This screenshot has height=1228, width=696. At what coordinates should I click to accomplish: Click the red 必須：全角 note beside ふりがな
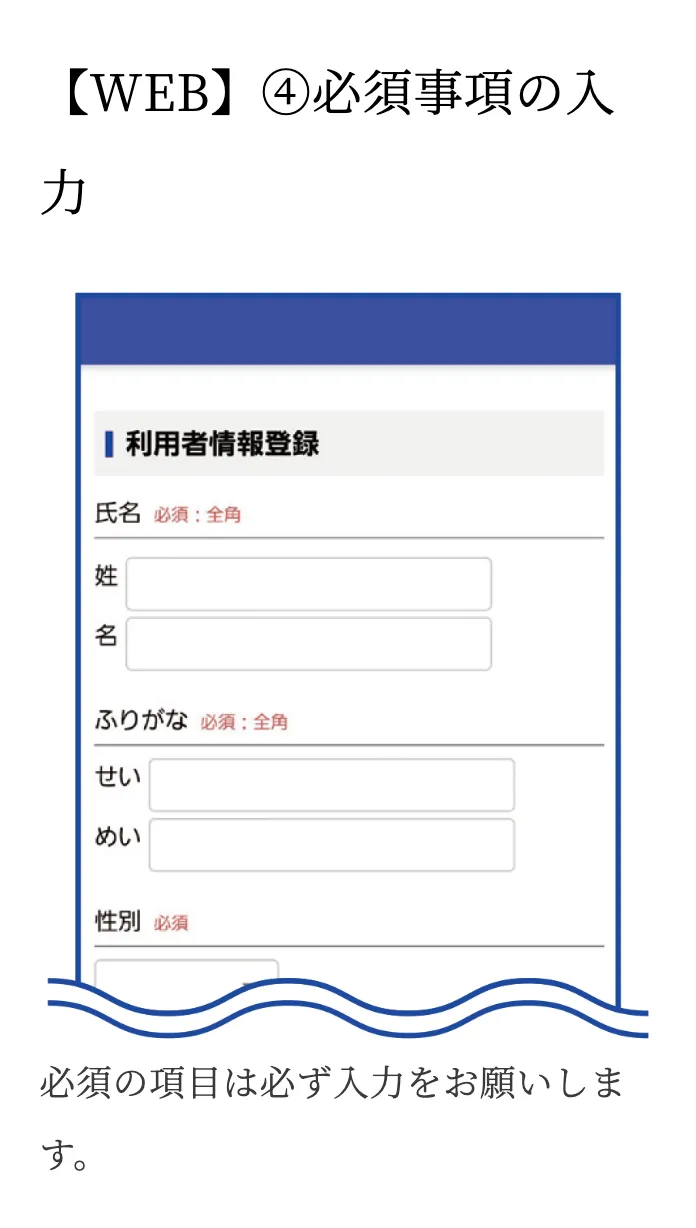244,722
